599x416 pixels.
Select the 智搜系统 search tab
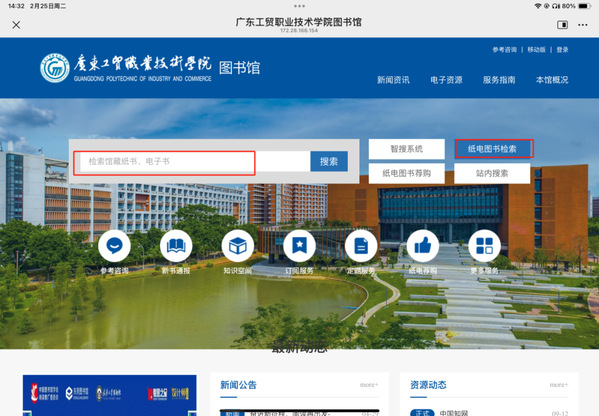[406, 149]
